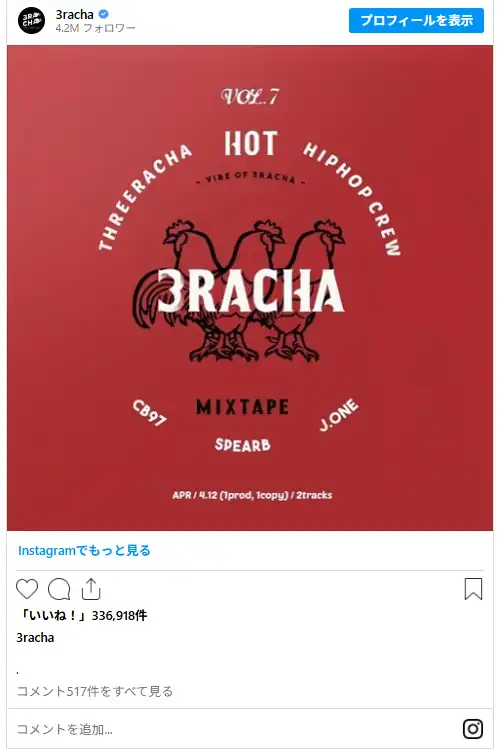The width and height of the screenshot is (498, 749).
Task: Click the VOL.7 text on the cover
Action: click(x=250, y=97)
